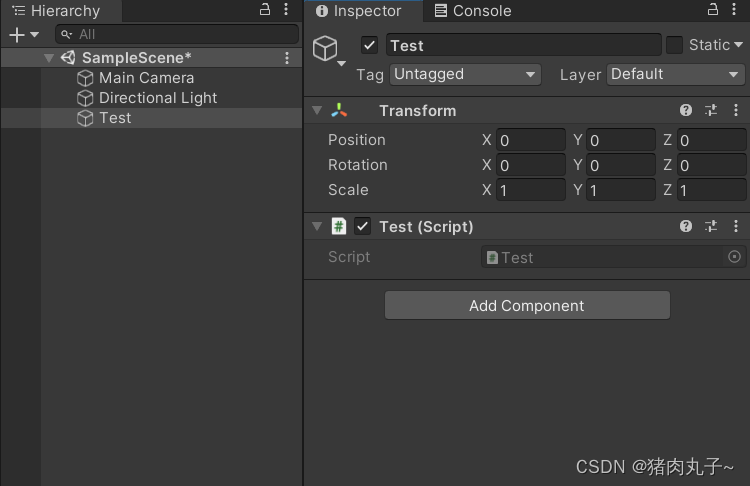Click the Scale Z field
This screenshot has width=750, height=486.
coord(711,190)
